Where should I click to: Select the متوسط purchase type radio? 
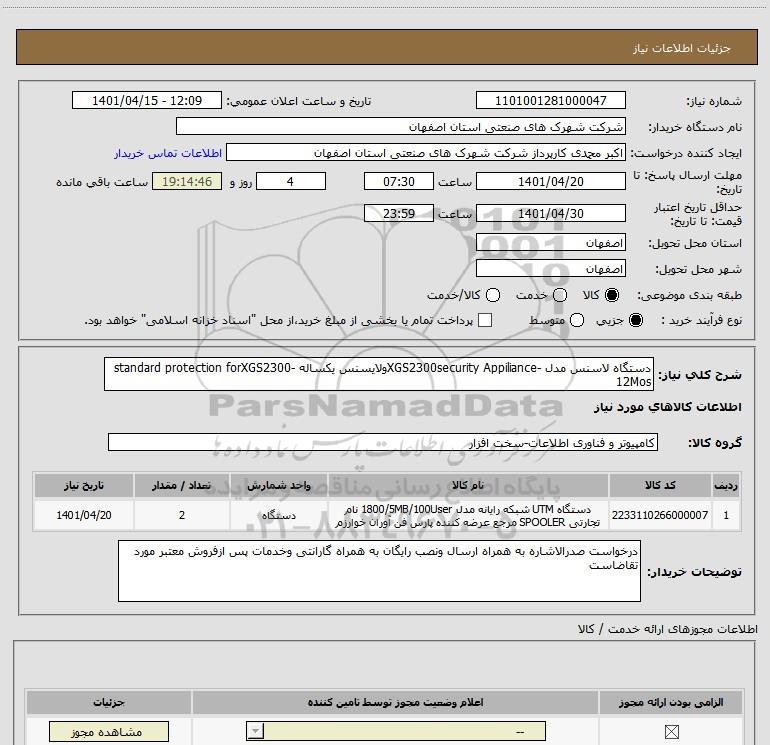(577, 320)
